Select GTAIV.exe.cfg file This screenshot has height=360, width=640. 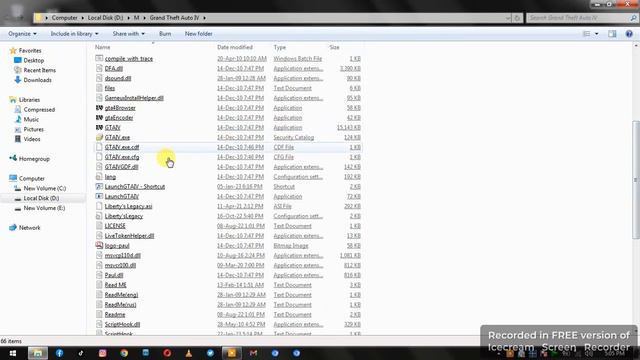(122, 157)
